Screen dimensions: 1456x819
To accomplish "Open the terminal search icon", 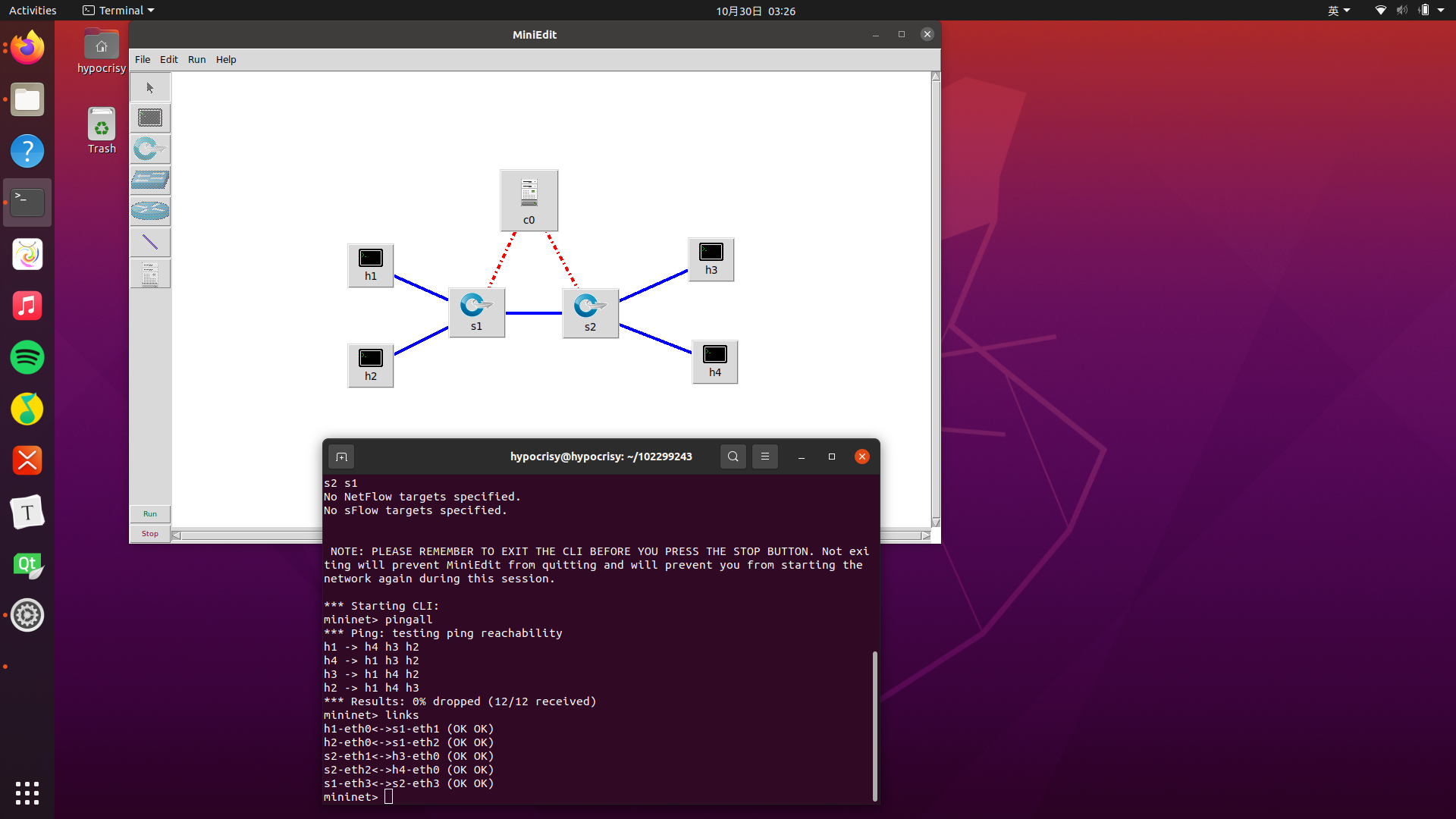I will (x=733, y=457).
